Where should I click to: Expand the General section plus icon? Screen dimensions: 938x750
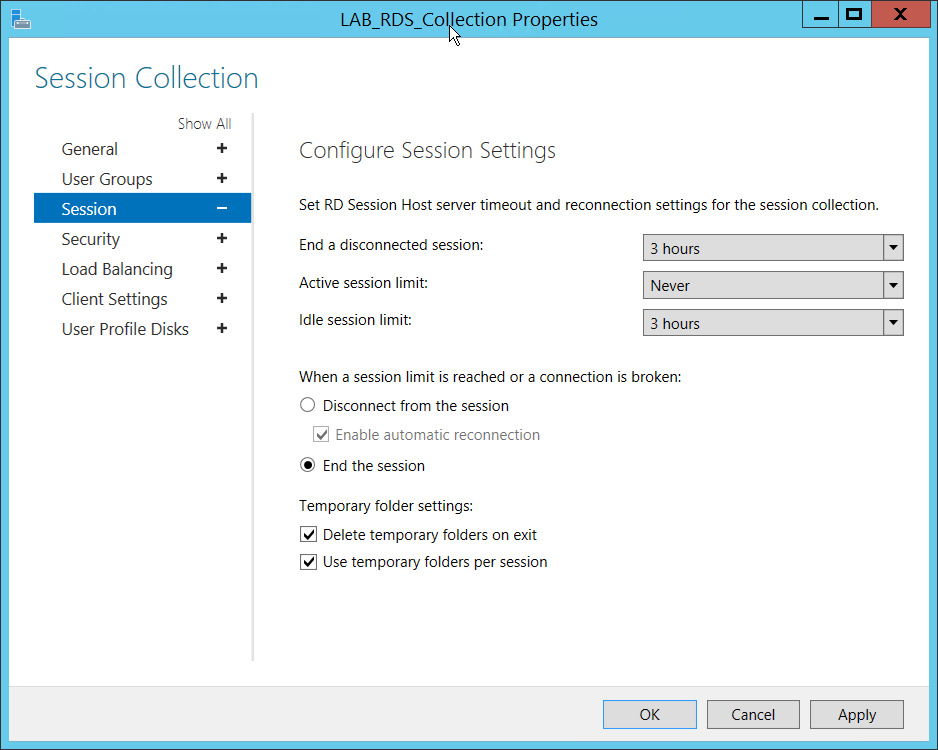(x=222, y=149)
